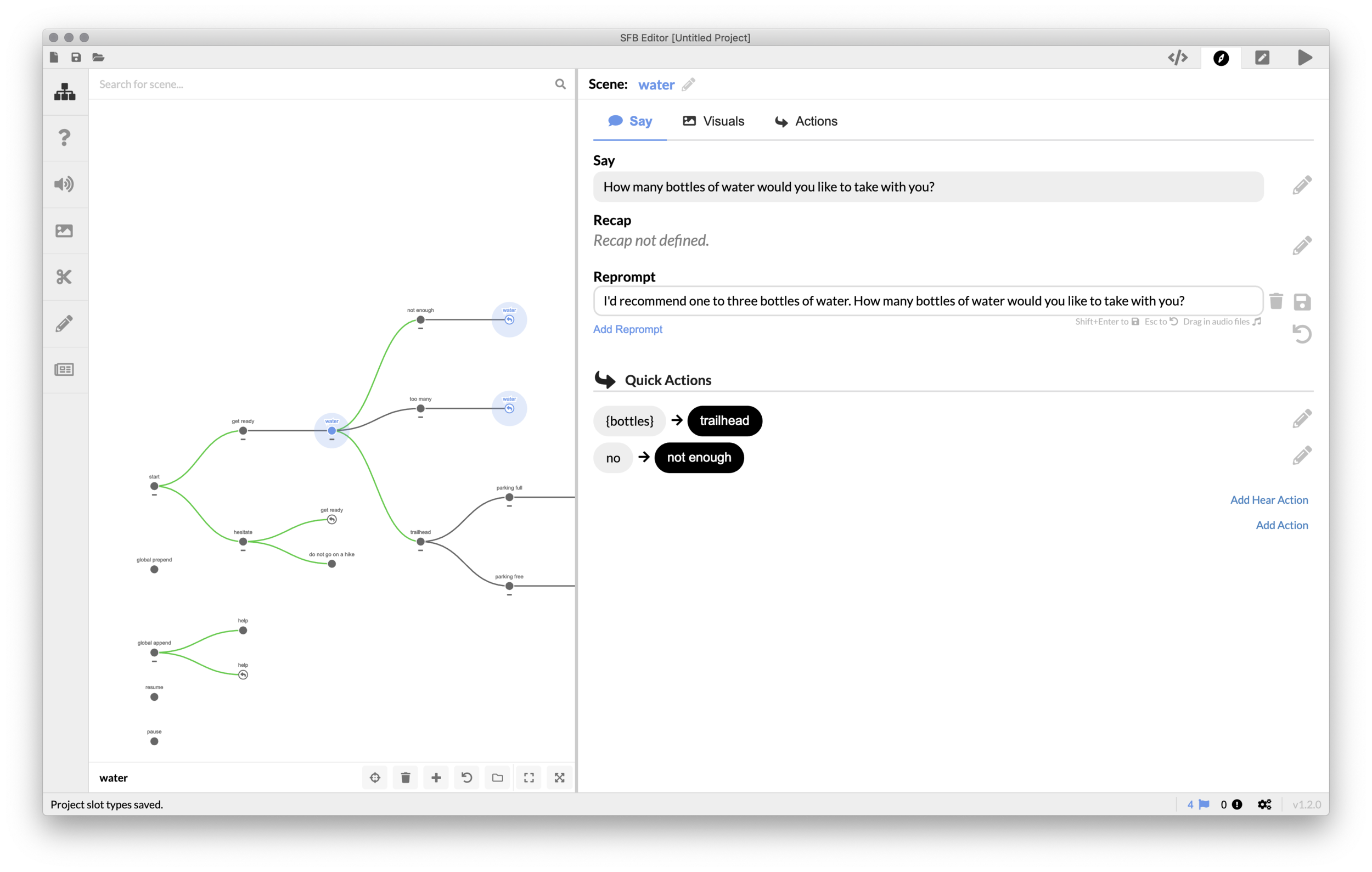The height and width of the screenshot is (872, 1372).
Task: Click the Add Reprompt link
Action: (627, 329)
